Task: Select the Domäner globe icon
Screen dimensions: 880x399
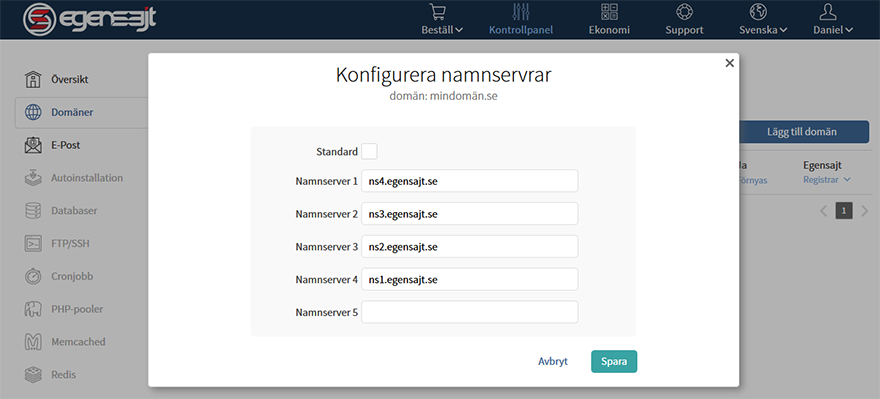Action: coord(33,112)
